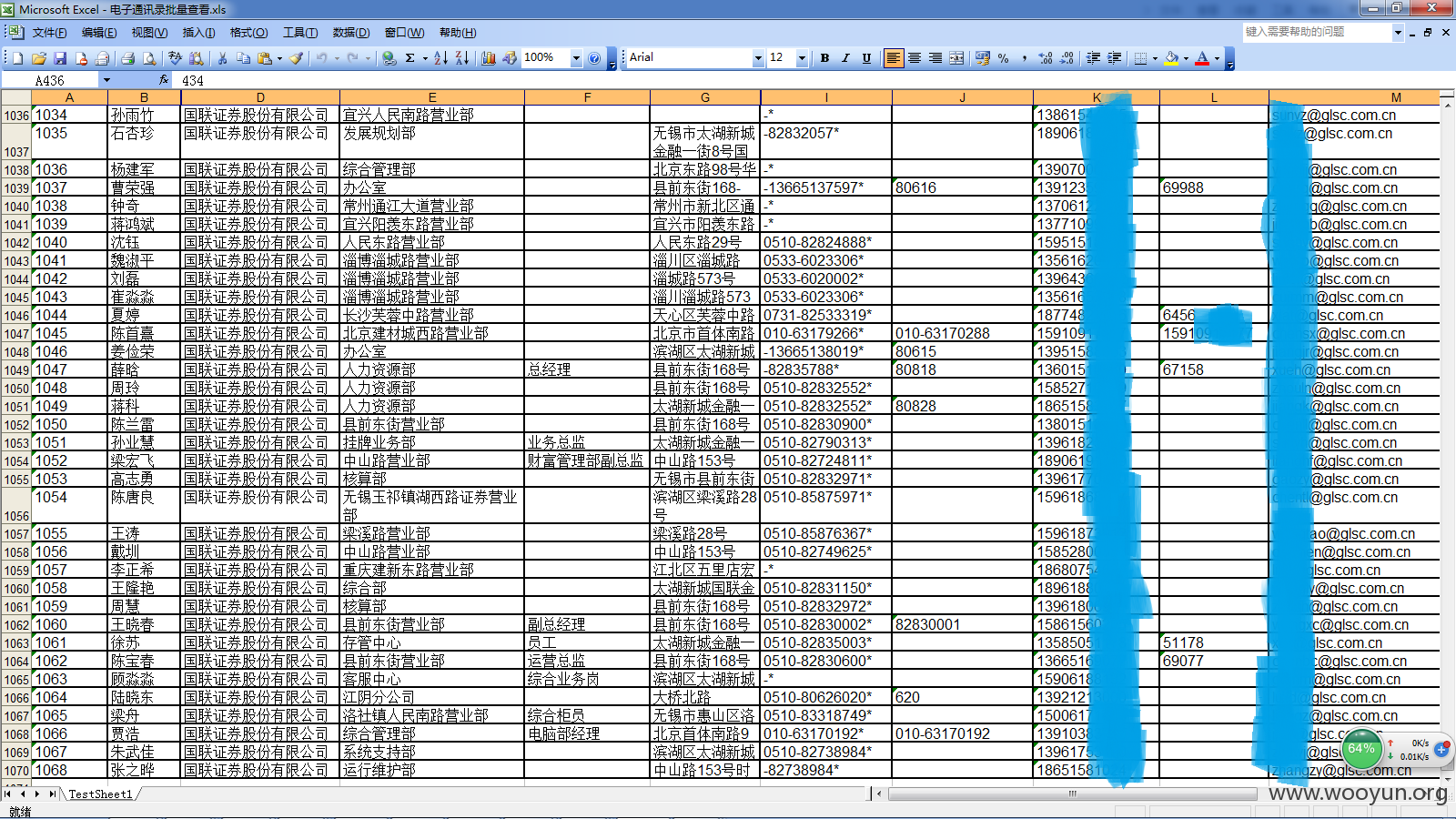Expand the paste options dropdown arrow
The height and width of the screenshot is (819, 1456).
(279, 58)
